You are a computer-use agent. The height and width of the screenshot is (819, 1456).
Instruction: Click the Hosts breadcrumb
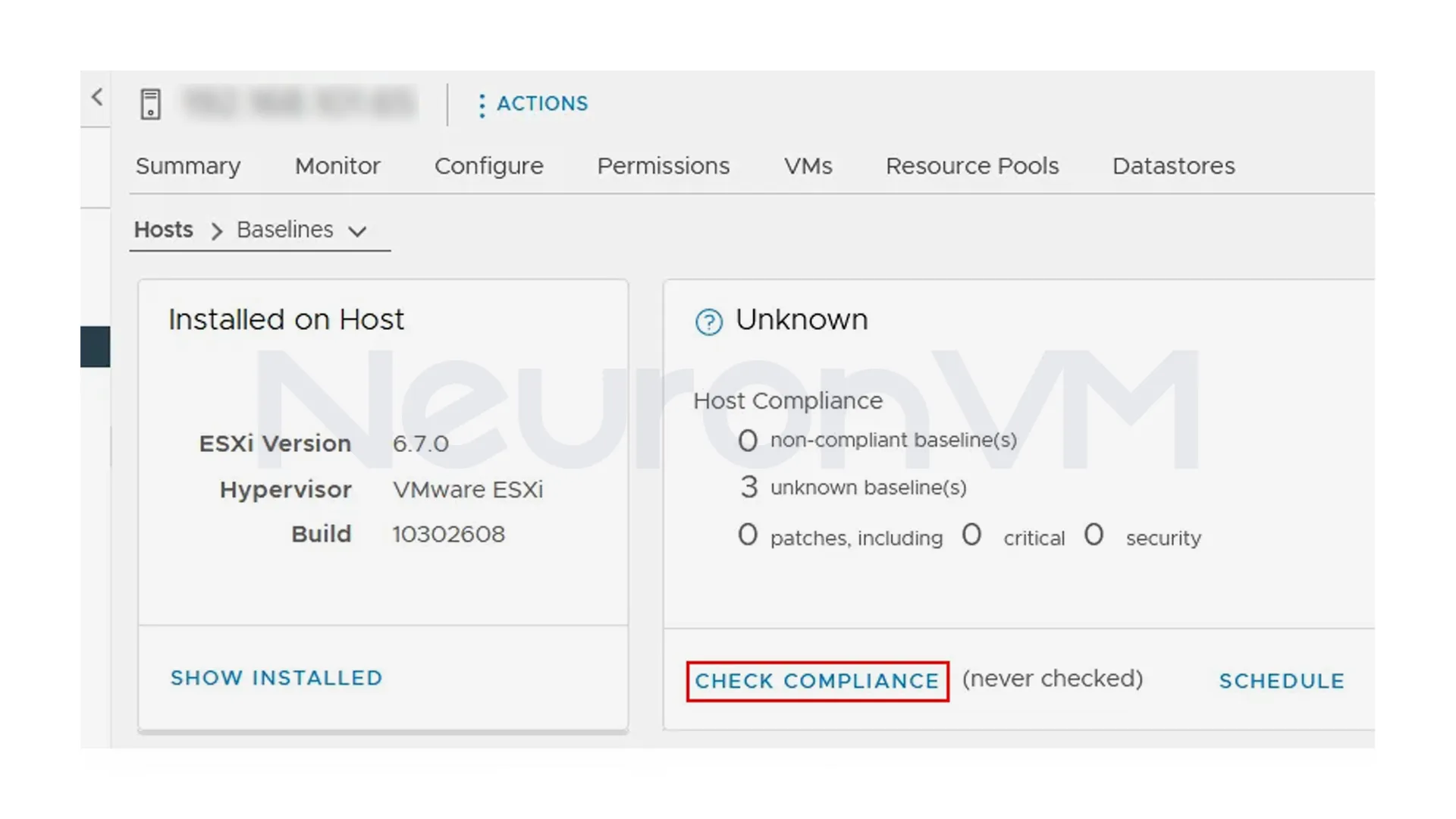164,230
